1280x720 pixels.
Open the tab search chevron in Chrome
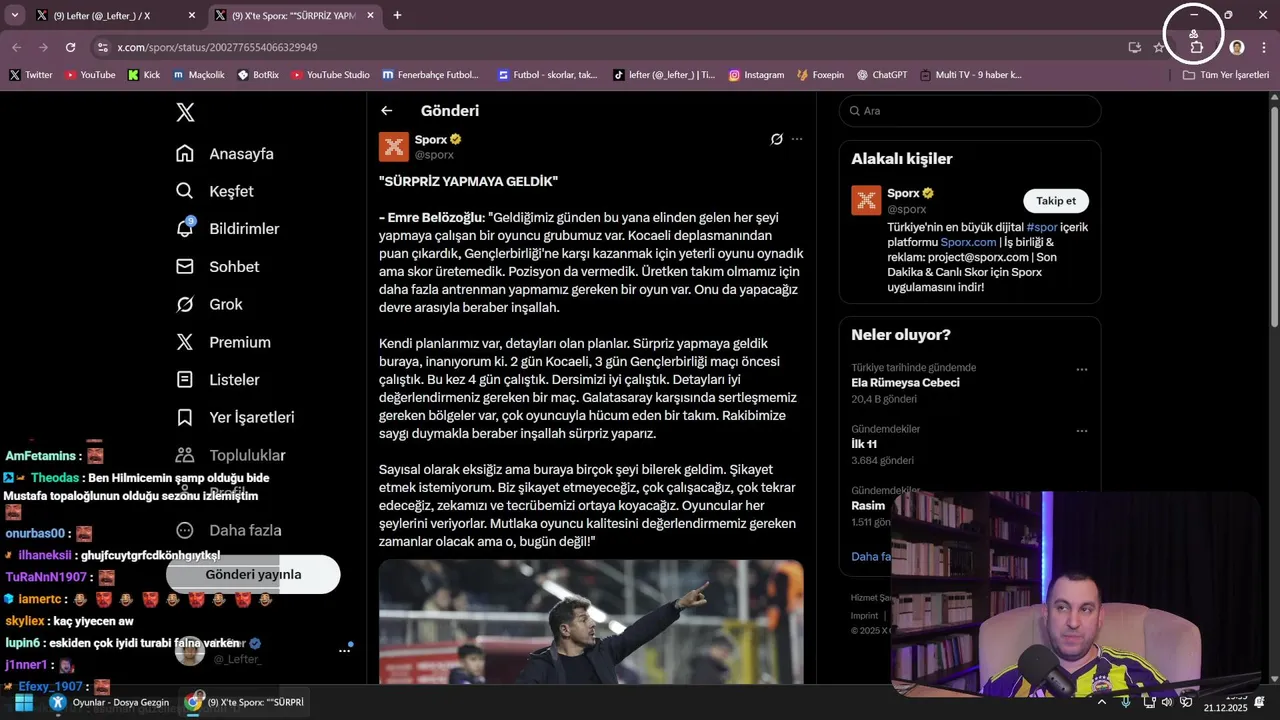pyautogui.click(x=15, y=15)
